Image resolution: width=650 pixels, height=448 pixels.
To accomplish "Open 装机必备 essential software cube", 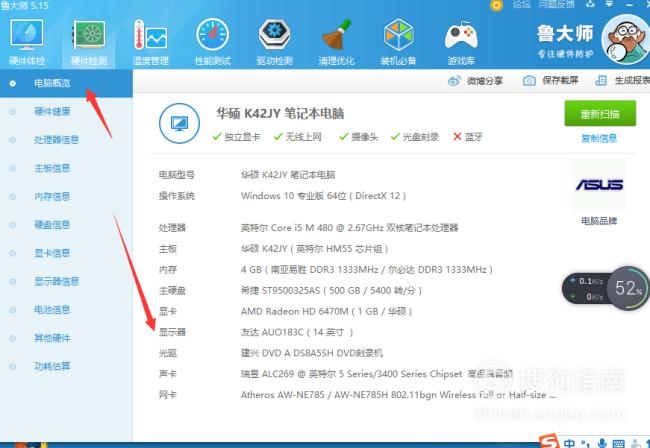I will pyautogui.click(x=398, y=42).
